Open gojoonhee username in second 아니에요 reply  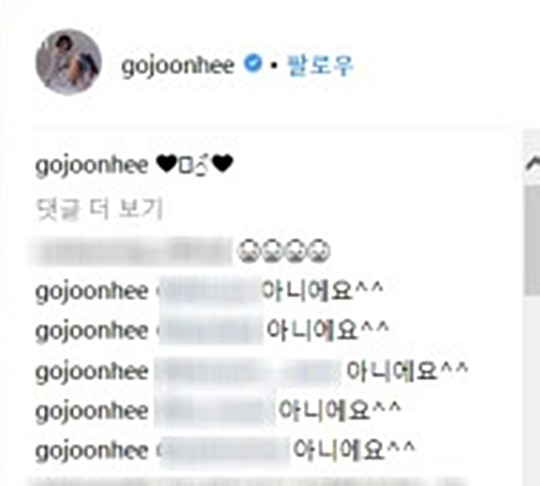point(92,332)
